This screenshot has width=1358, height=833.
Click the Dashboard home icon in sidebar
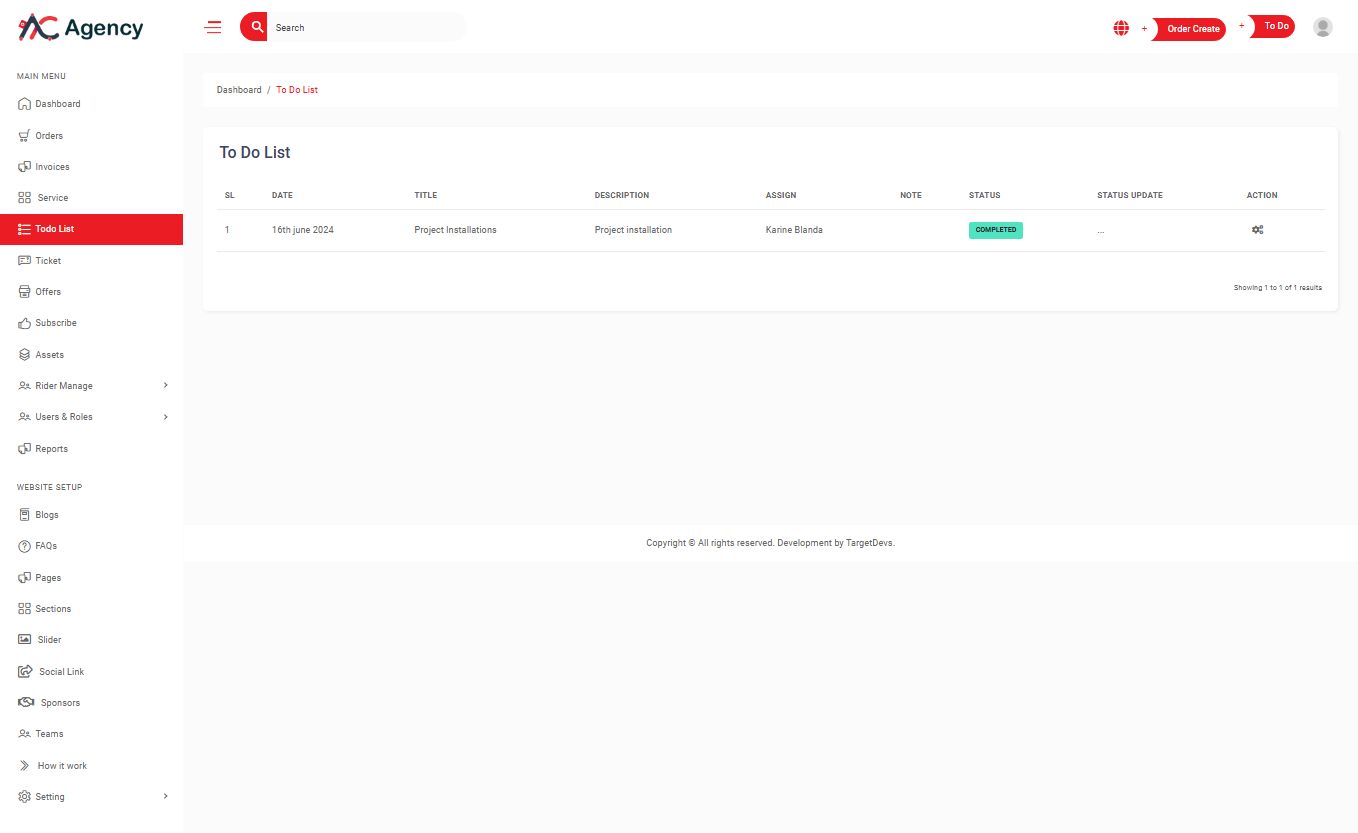click(25, 104)
